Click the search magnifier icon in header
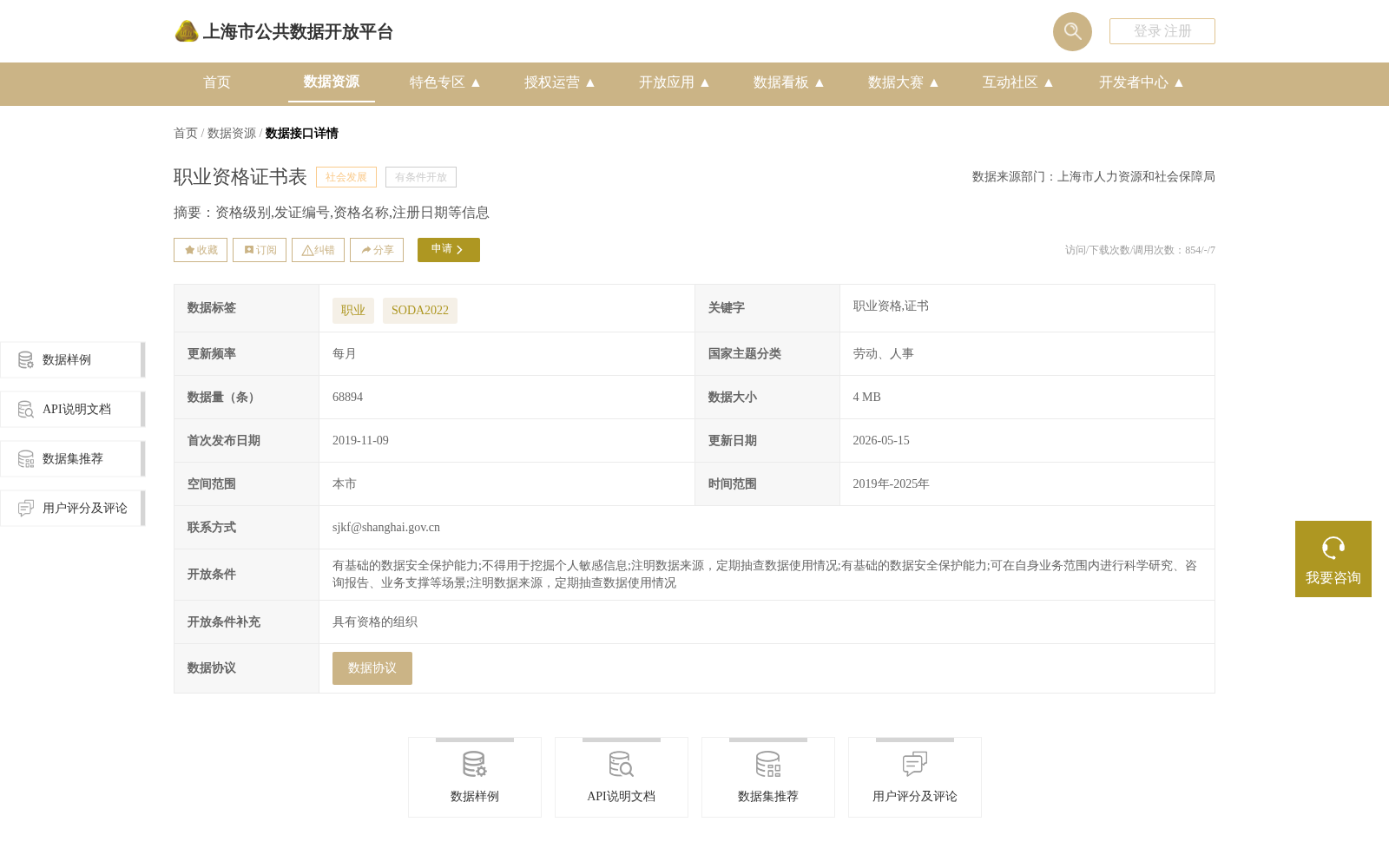Viewport: 1389px width, 868px height. click(x=1072, y=31)
